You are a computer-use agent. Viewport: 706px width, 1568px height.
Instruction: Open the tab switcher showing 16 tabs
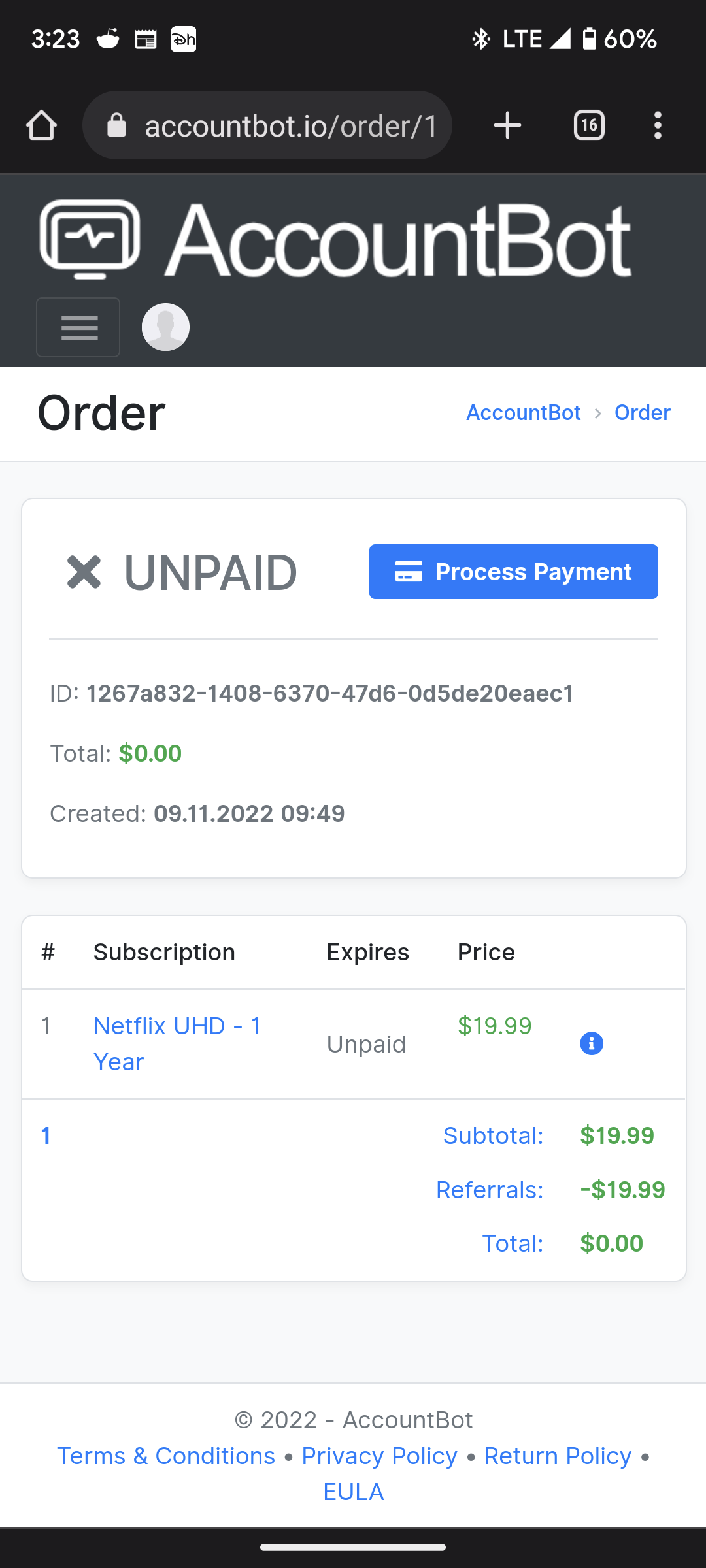coord(589,125)
